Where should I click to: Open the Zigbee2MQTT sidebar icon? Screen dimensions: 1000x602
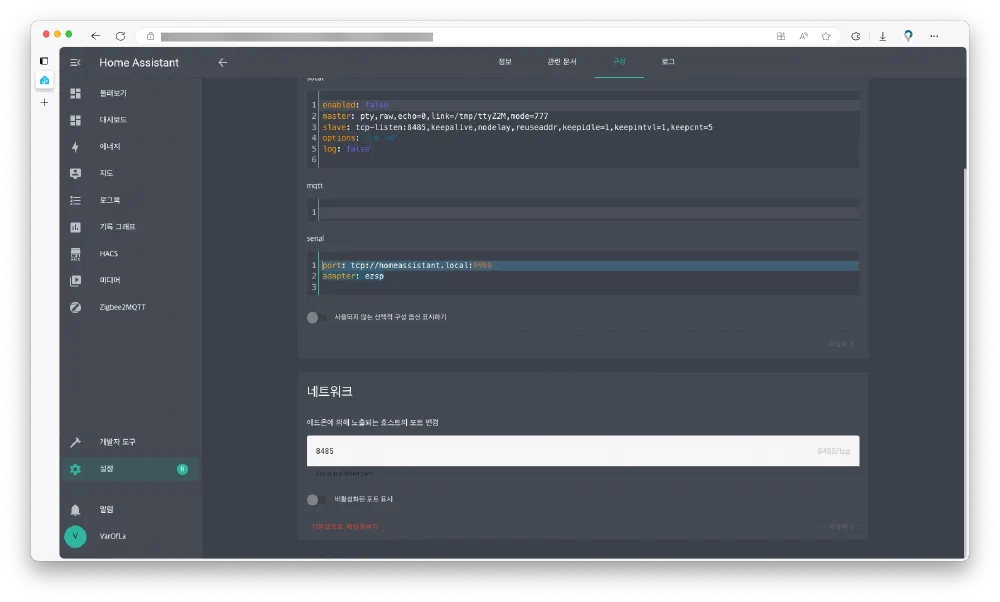pyautogui.click(x=75, y=307)
